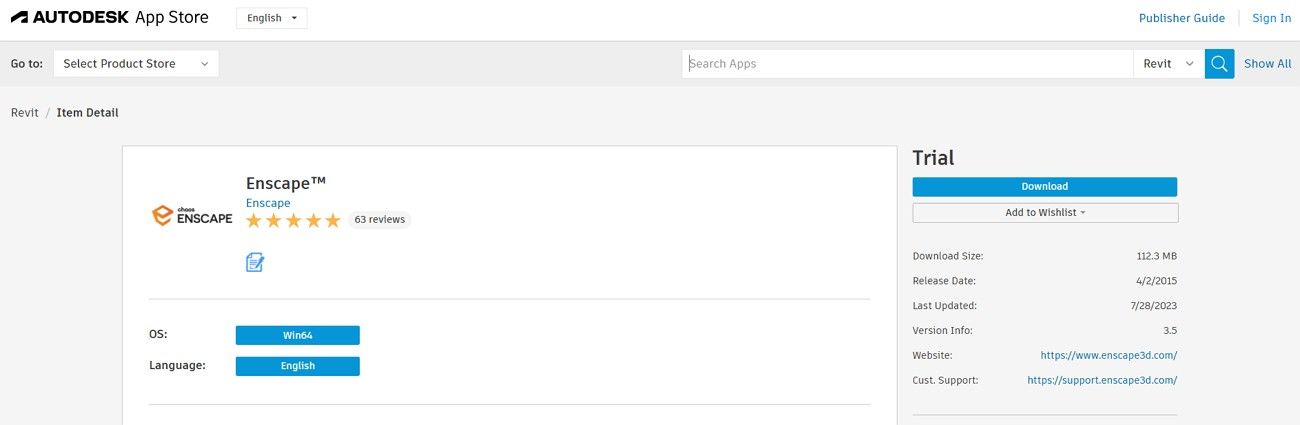This screenshot has width=1300, height=425.
Task: View the 63 reviews badge
Action: 379,220
